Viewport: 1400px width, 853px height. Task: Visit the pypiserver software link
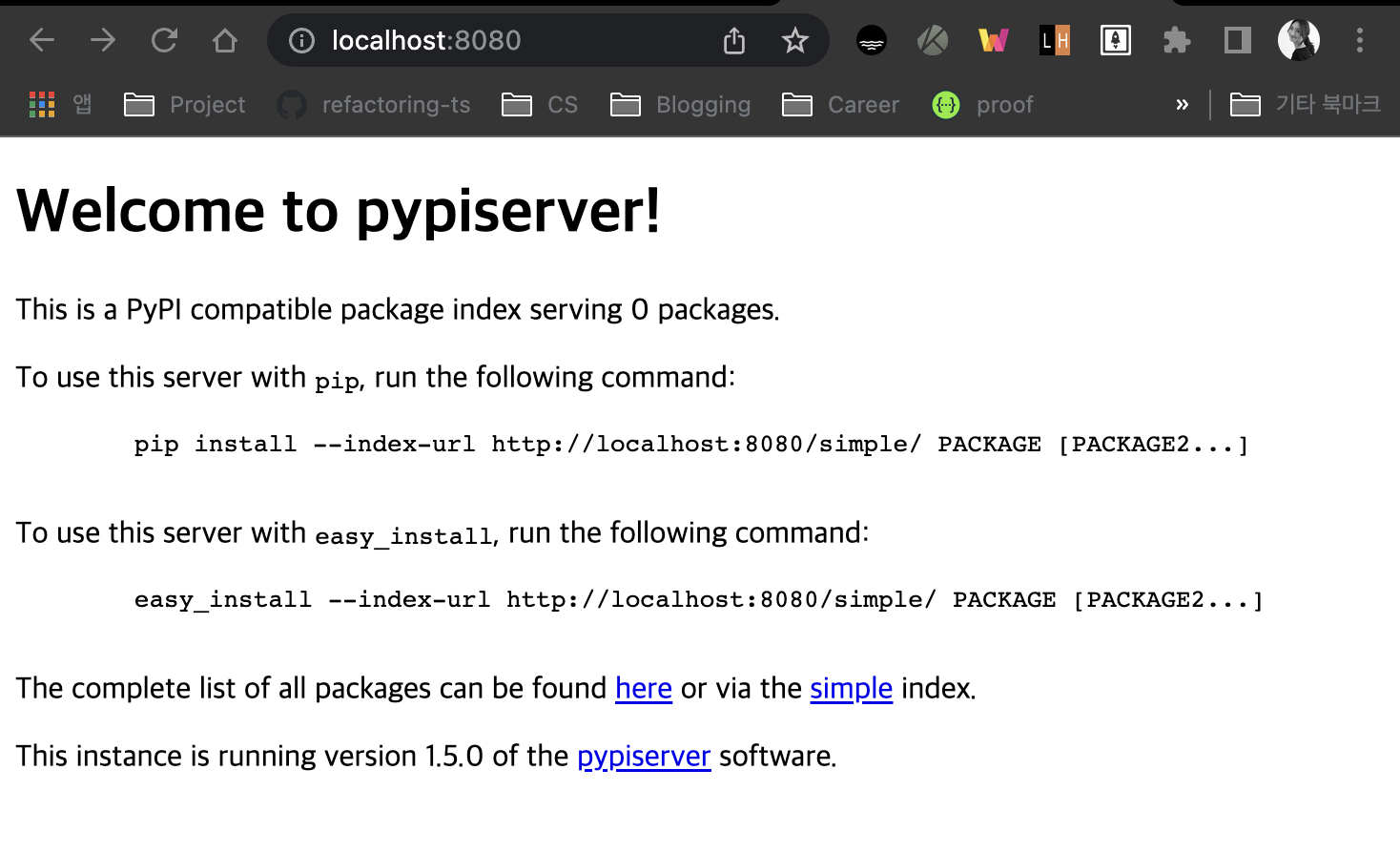[x=644, y=757]
